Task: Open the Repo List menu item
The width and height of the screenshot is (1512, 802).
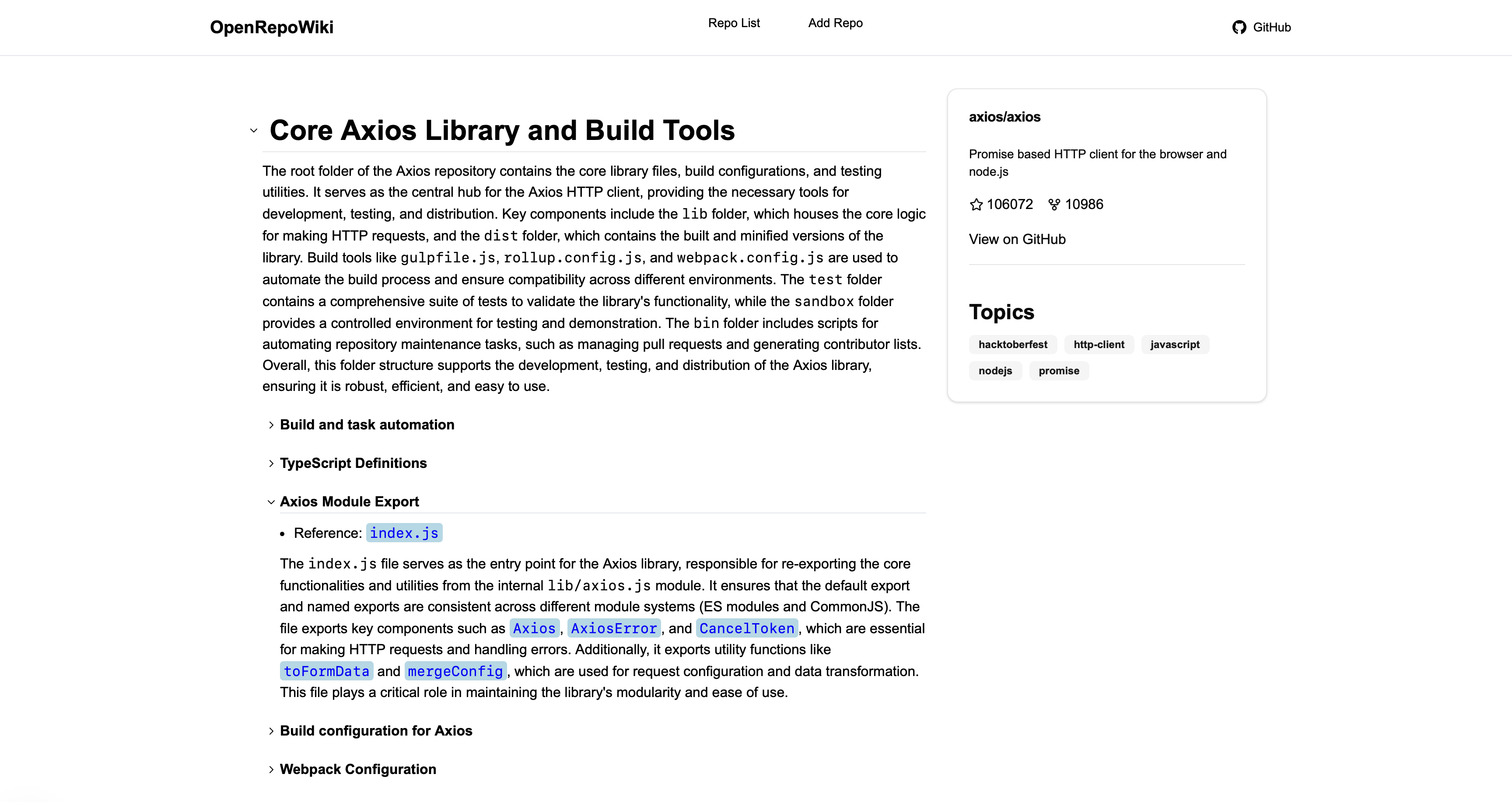Action: coord(734,23)
